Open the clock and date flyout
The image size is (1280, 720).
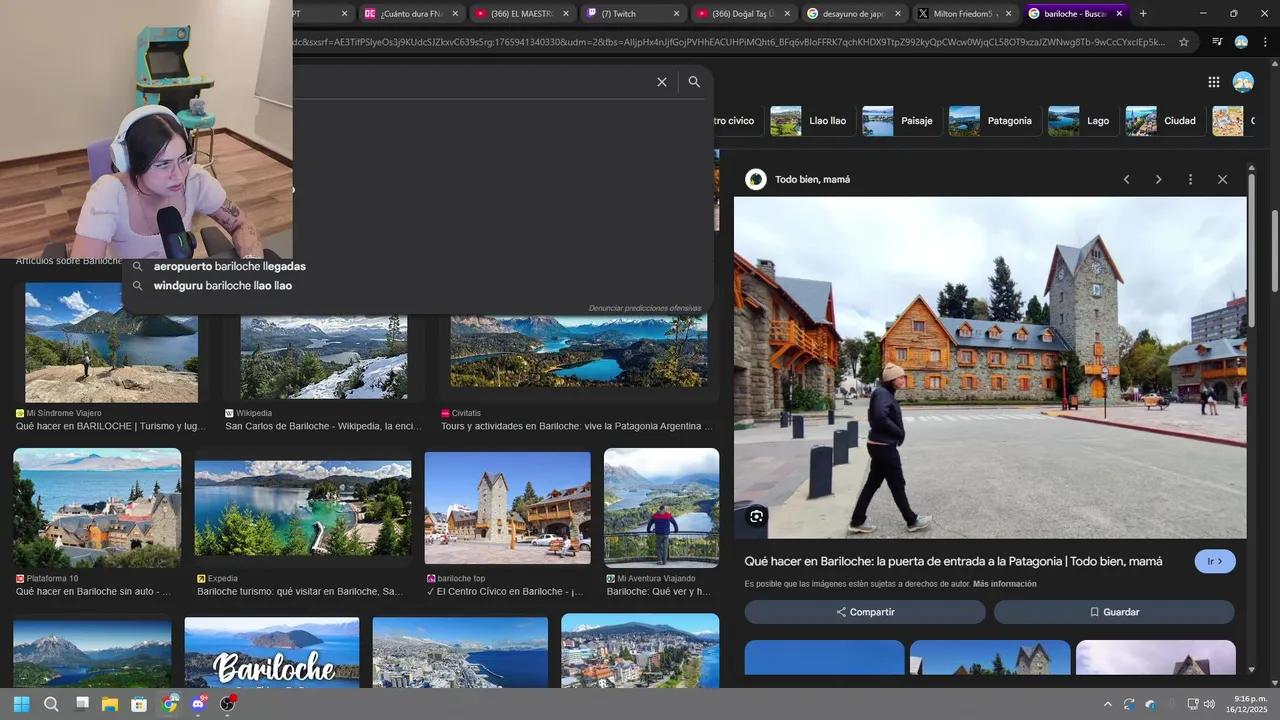click(x=1248, y=704)
